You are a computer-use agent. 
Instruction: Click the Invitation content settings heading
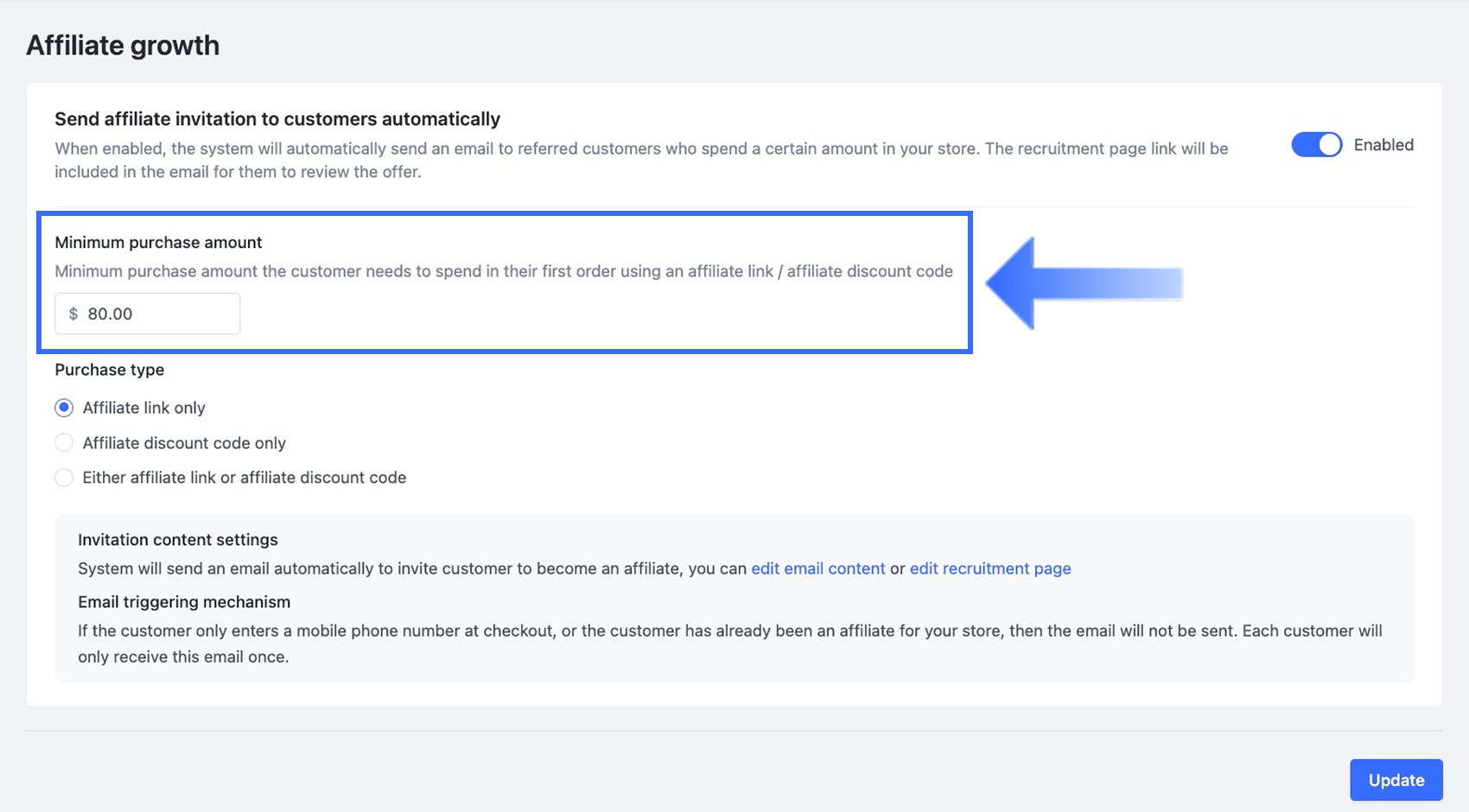pos(178,540)
